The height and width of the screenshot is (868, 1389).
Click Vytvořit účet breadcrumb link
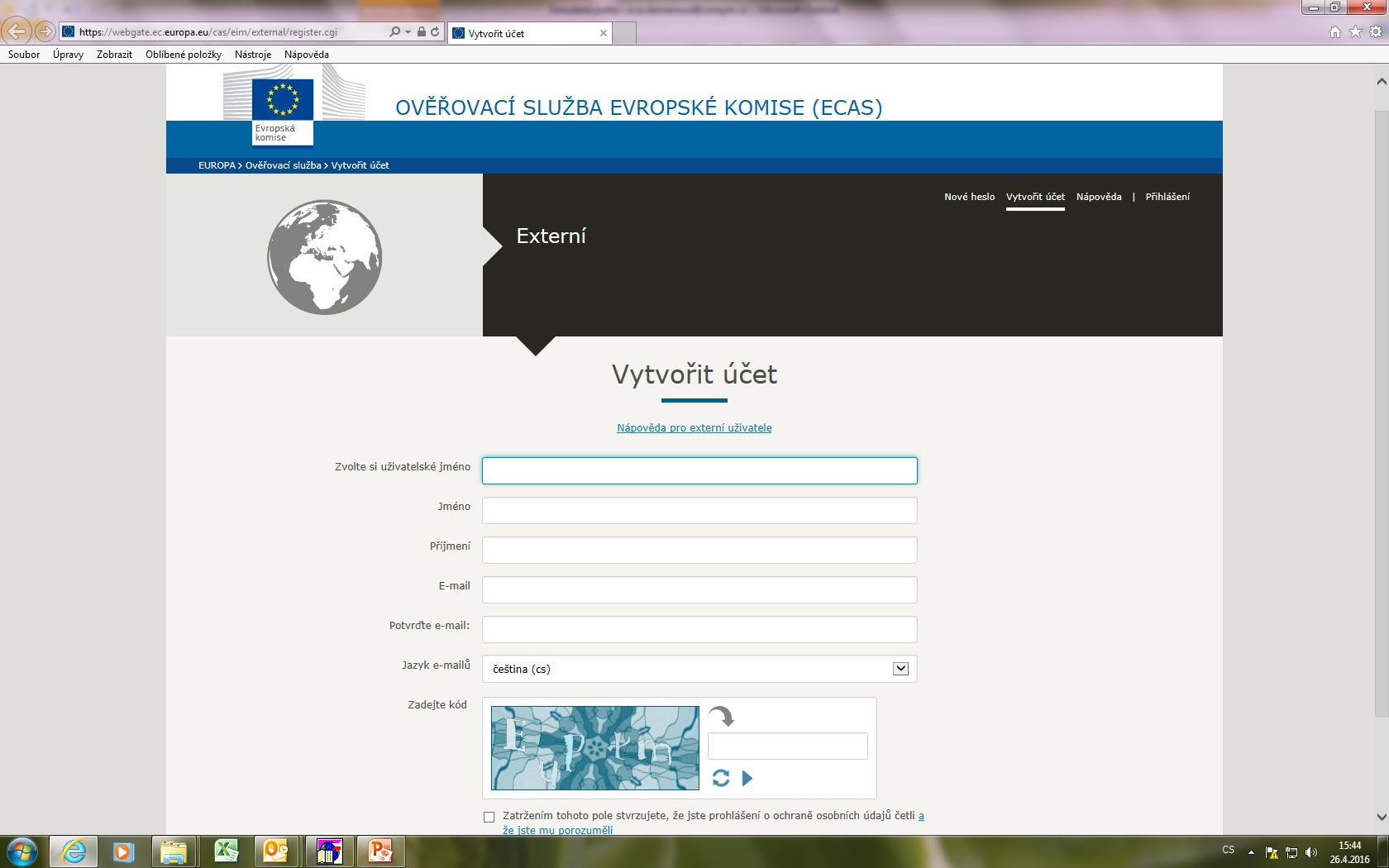(360, 165)
